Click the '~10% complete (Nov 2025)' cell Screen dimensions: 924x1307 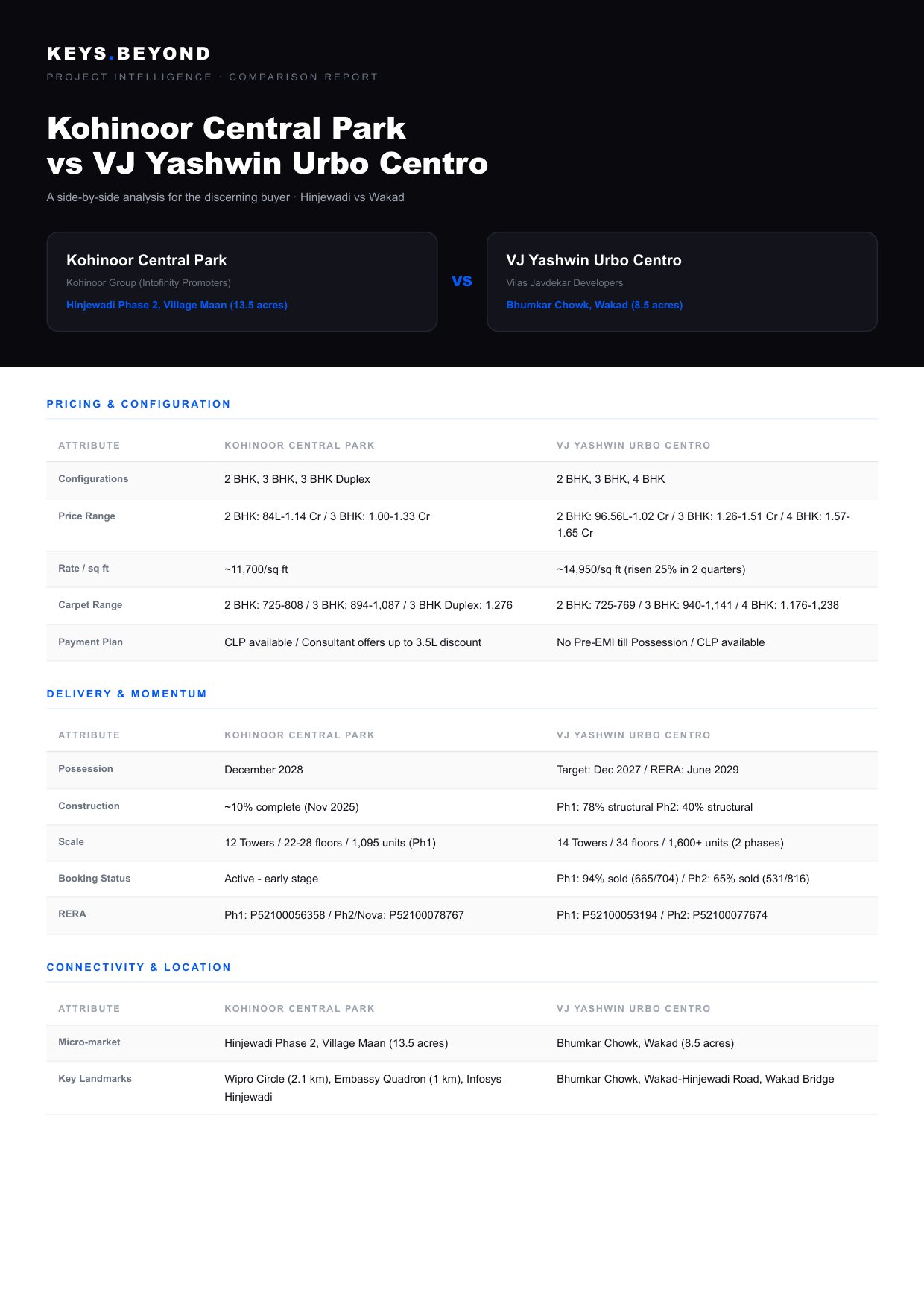[291, 807]
